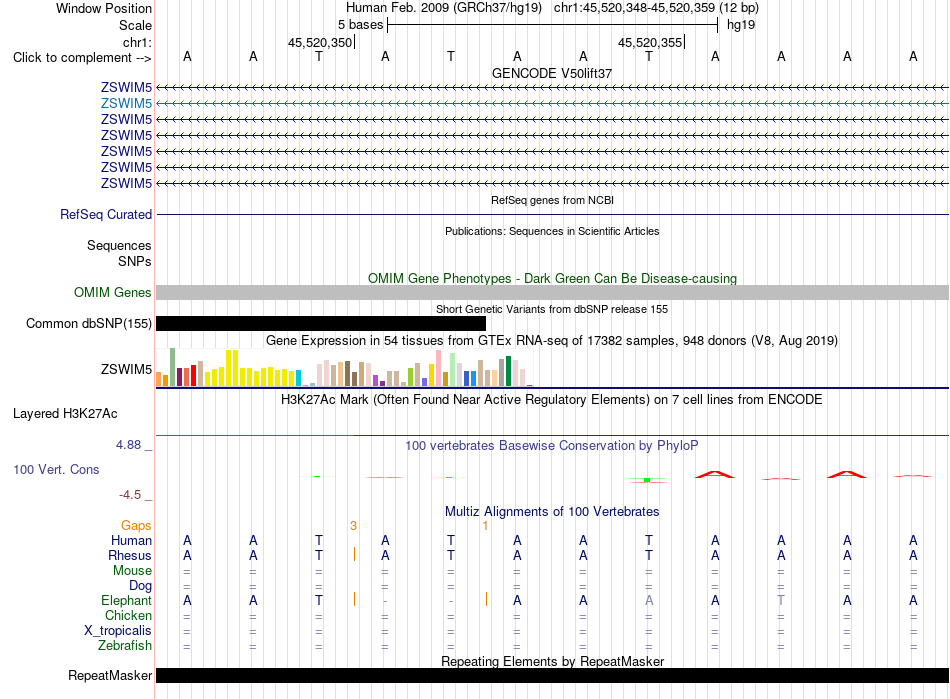950x699 pixels.
Task: Select the Human species row label
Action: tap(131, 541)
